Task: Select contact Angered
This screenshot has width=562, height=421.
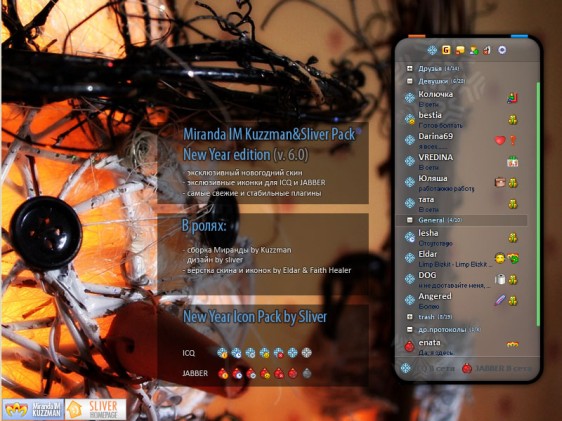Action: coord(461,301)
